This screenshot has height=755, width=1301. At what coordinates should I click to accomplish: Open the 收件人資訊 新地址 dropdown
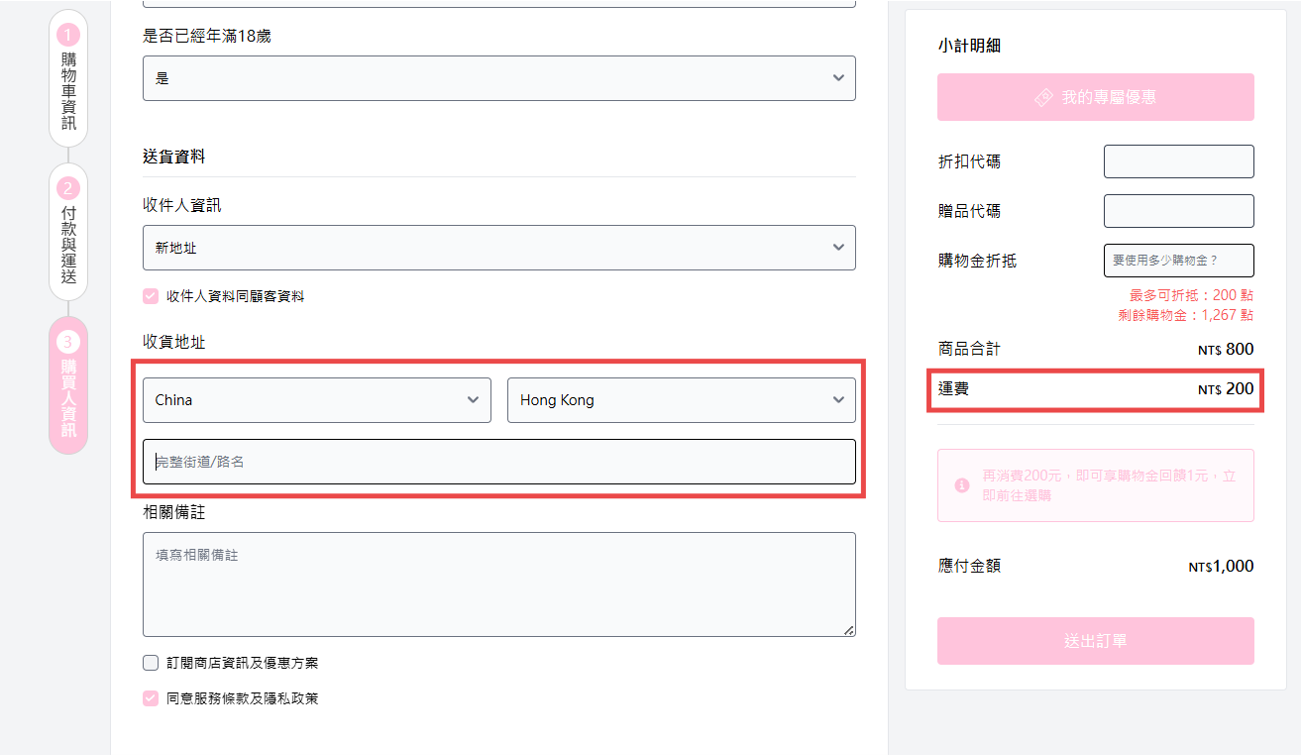coord(499,247)
